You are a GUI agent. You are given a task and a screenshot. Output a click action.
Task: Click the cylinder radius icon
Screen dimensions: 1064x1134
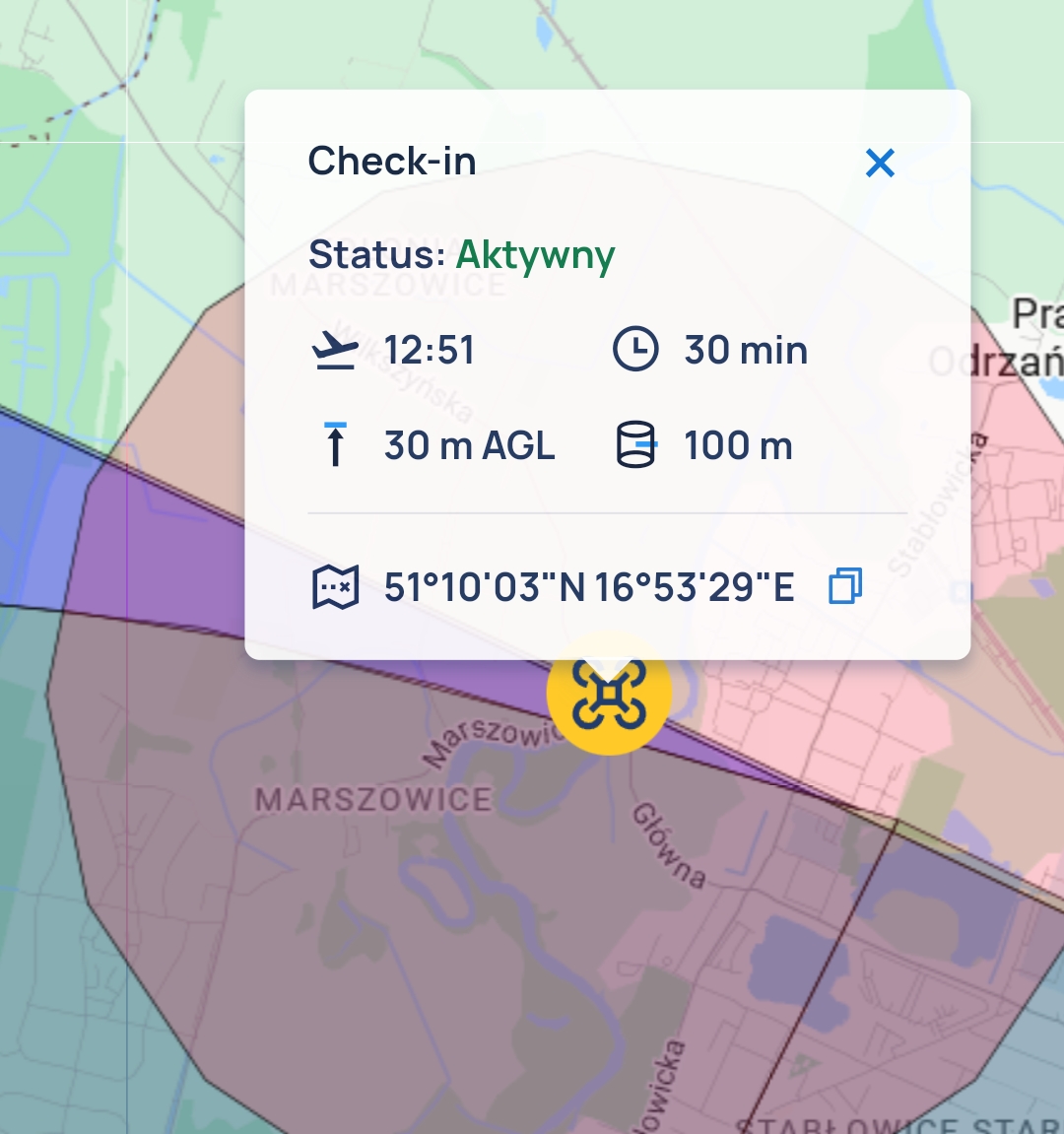click(635, 445)
